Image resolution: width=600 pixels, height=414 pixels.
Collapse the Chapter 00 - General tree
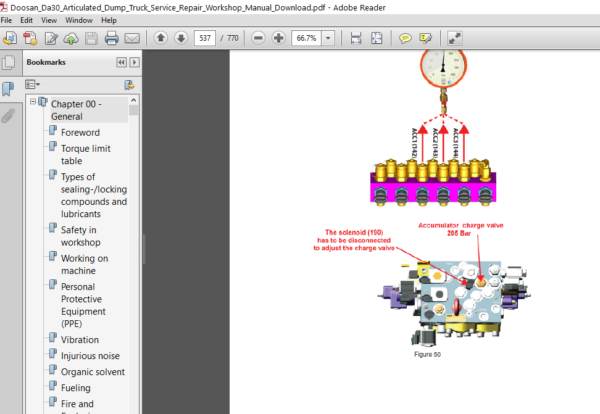(33, 101)
